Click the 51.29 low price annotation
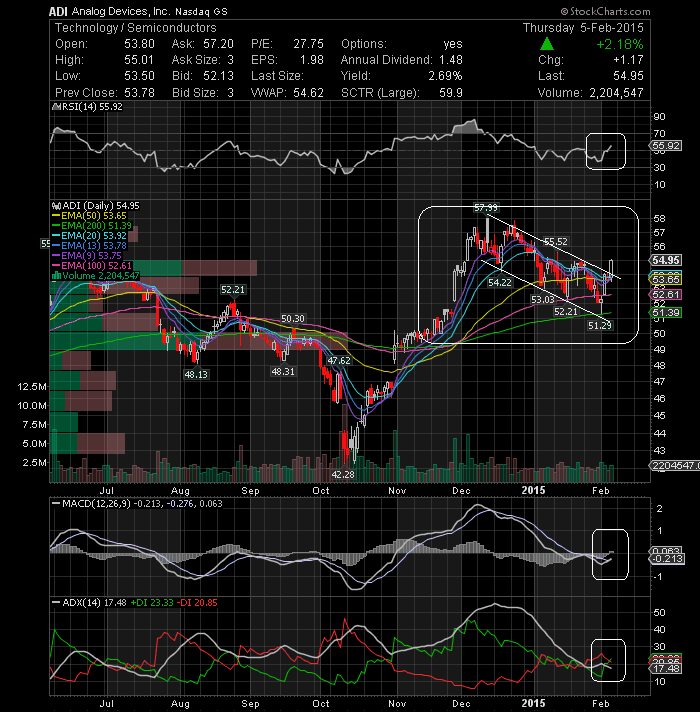The image size is (700, 712). point(600,326)
